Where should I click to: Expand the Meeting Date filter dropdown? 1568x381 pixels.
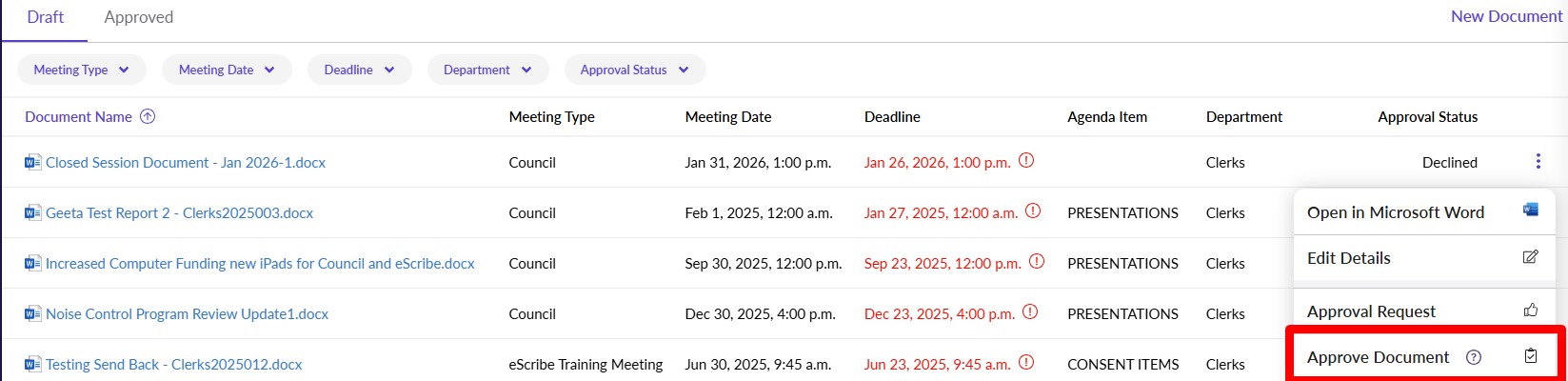click(x=227, y=70)
